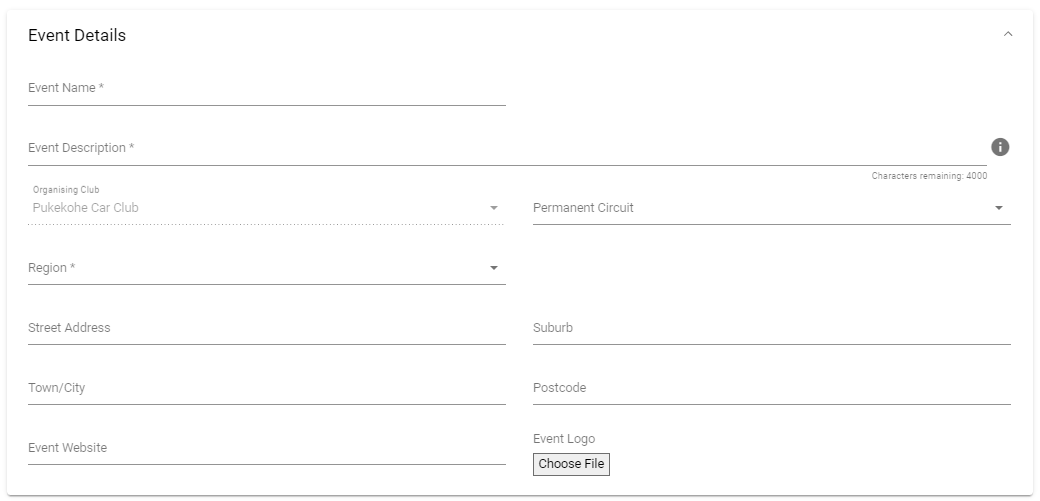Screen dimensions: 1040x501
Task: Click the Event Details section heading
Action: (x=77, y=35)
